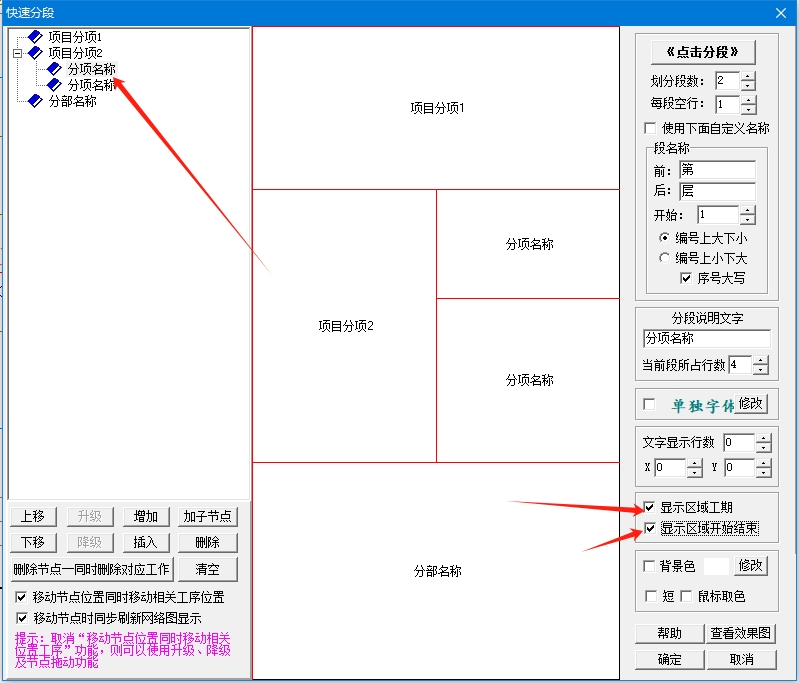Increase 文字显示行数 with up arrow
The image size is (799, 683).
[763, 438]
